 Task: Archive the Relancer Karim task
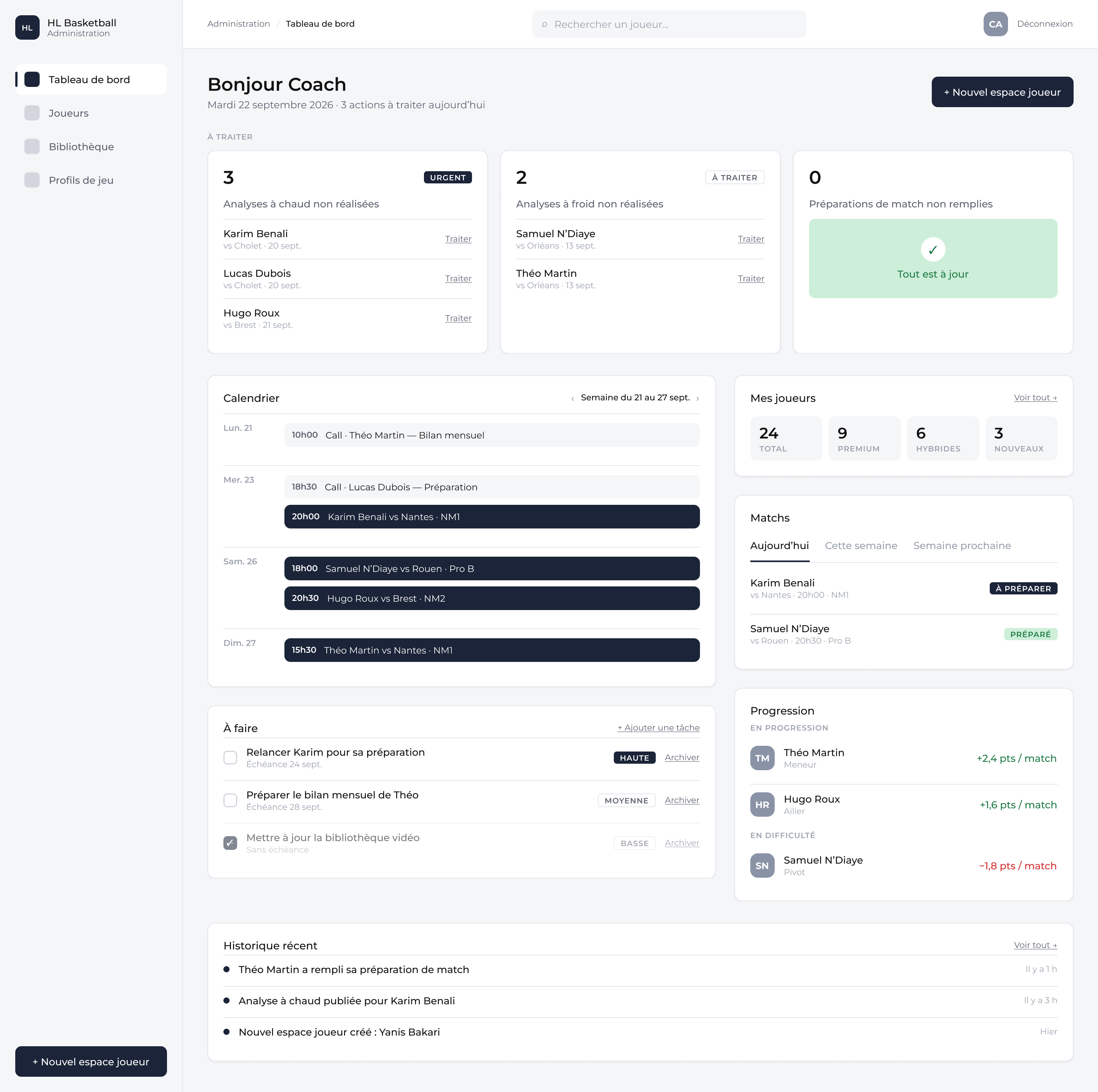point(682,758)
